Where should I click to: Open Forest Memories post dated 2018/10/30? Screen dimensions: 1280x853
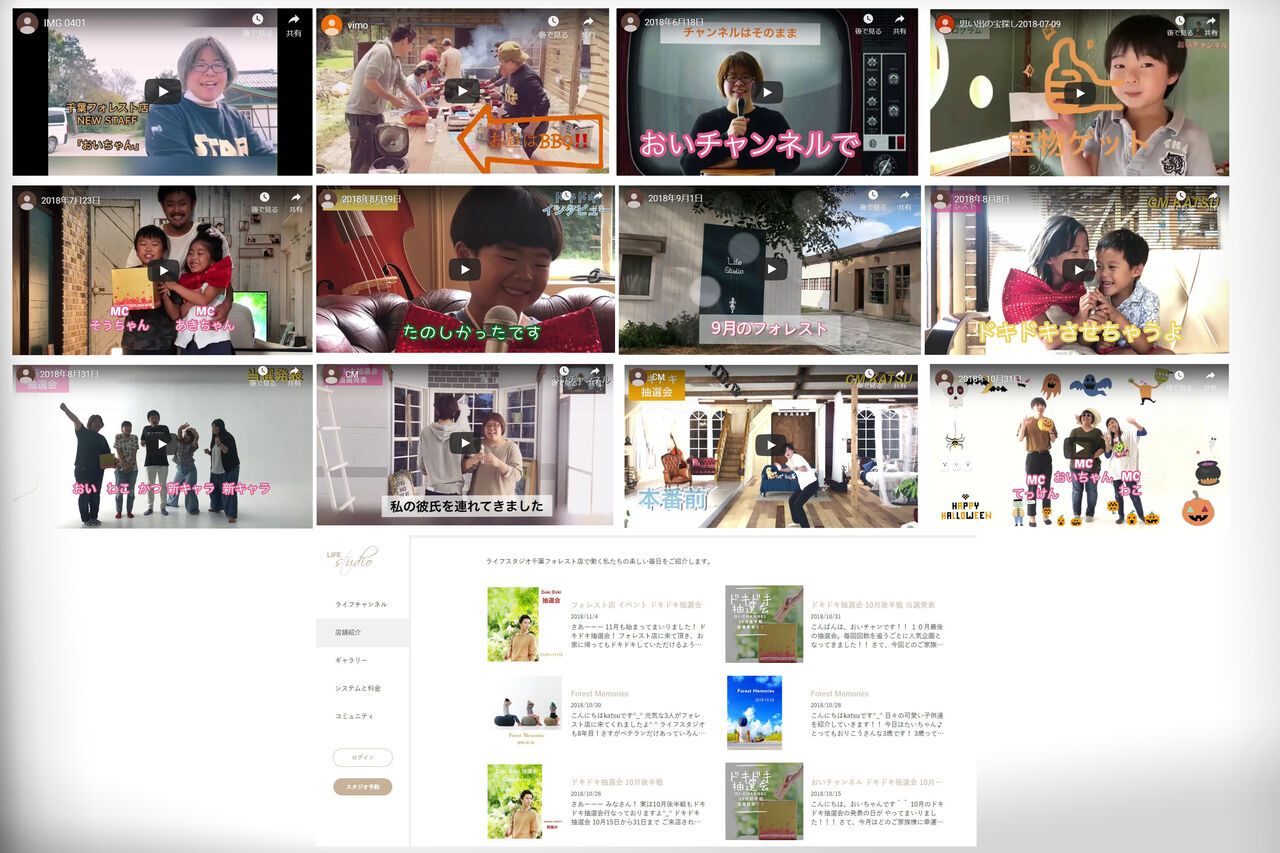point(600,694)
